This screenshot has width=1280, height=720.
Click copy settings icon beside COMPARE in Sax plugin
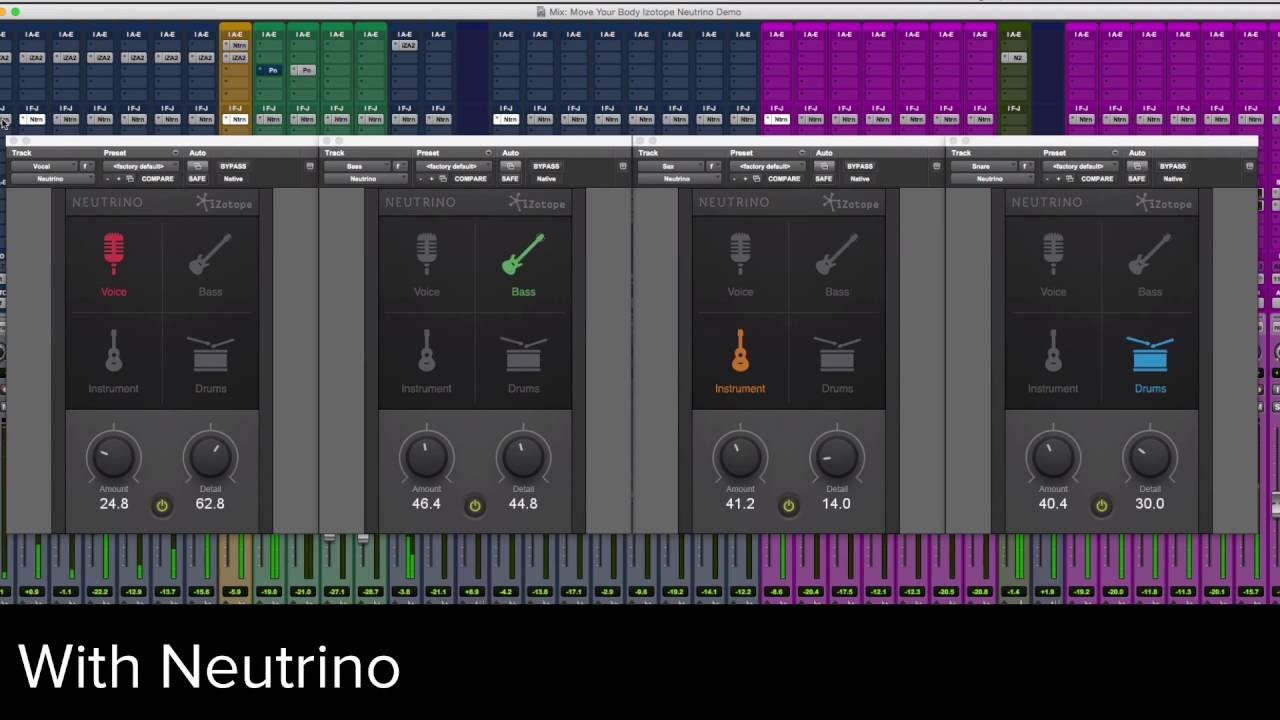point(757,179)
